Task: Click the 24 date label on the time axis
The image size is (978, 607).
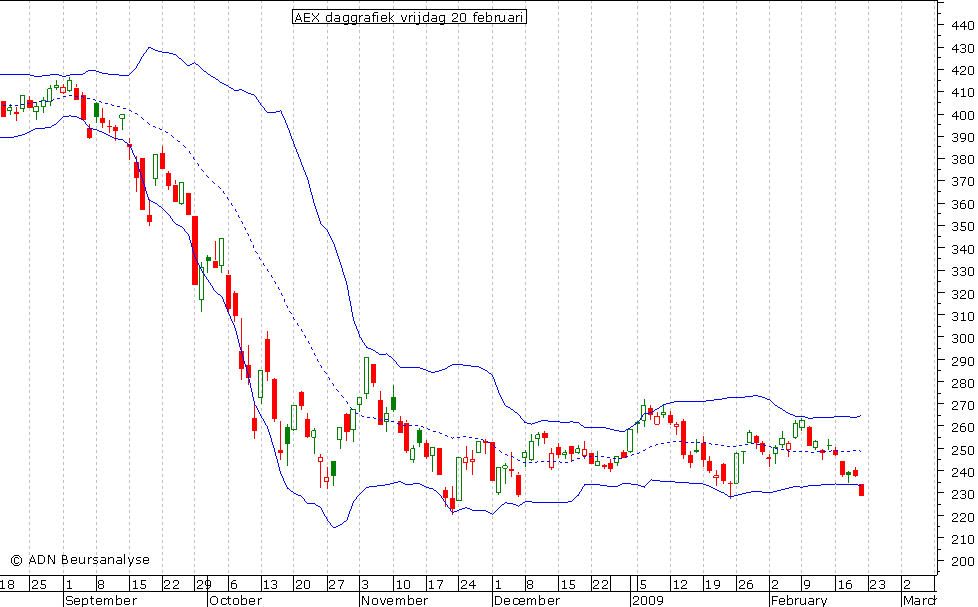Action: (468, 585)
